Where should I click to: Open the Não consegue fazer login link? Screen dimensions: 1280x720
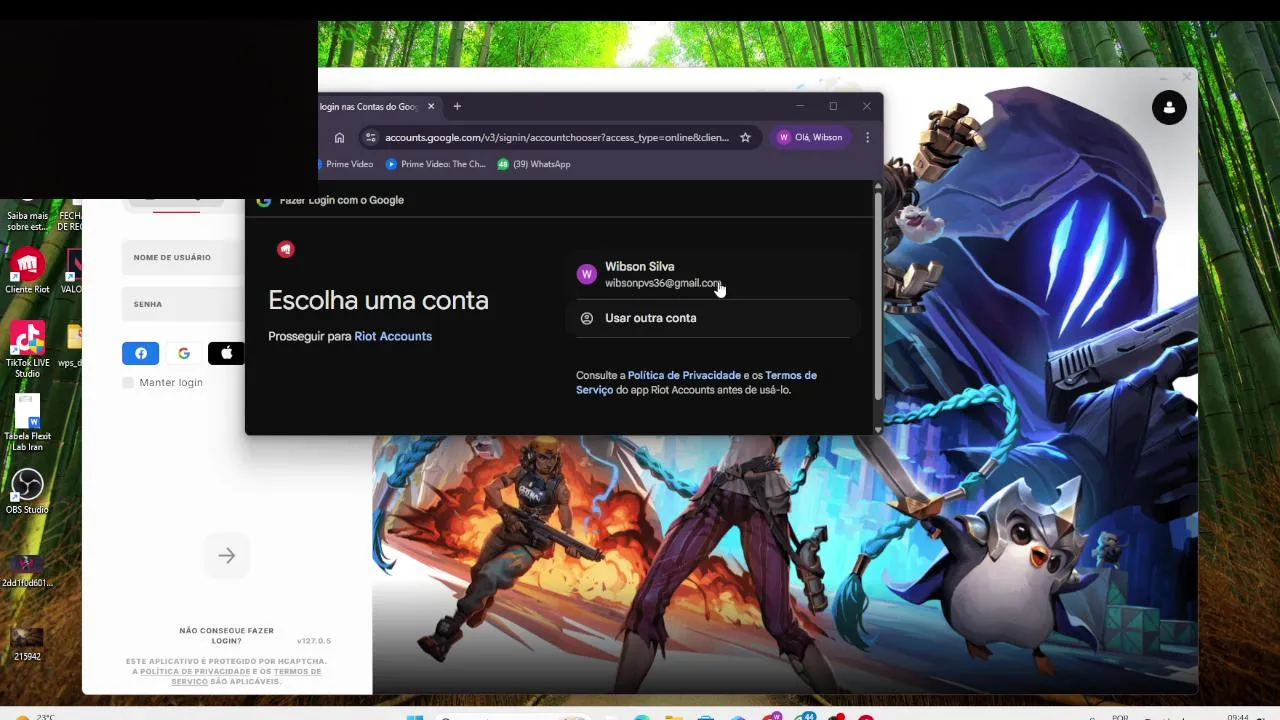coord(226,635)
